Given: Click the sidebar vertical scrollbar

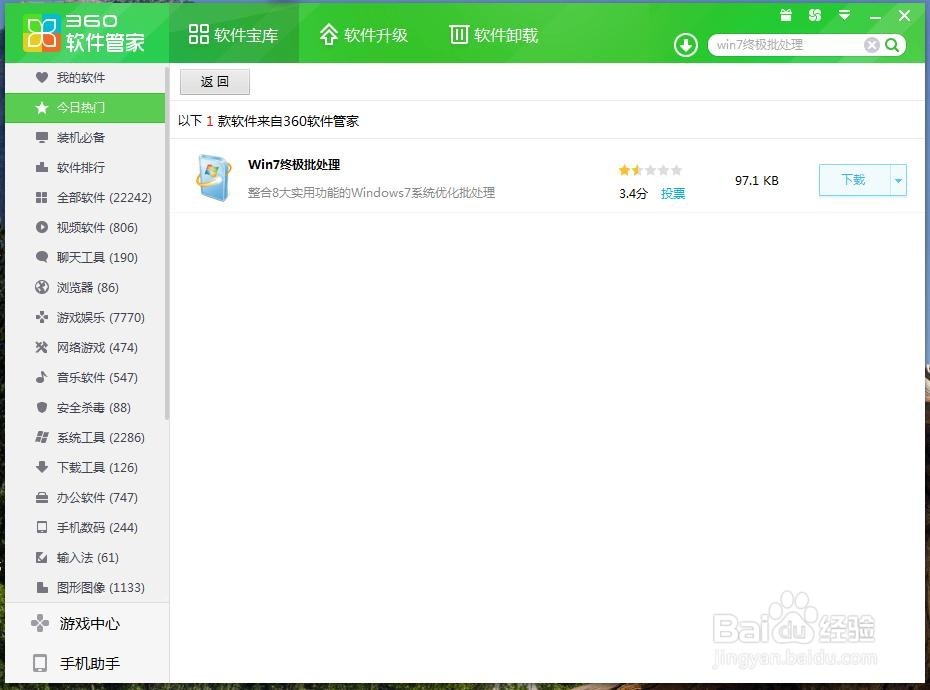Looking at the screenshot, I should tap(167, 243).
